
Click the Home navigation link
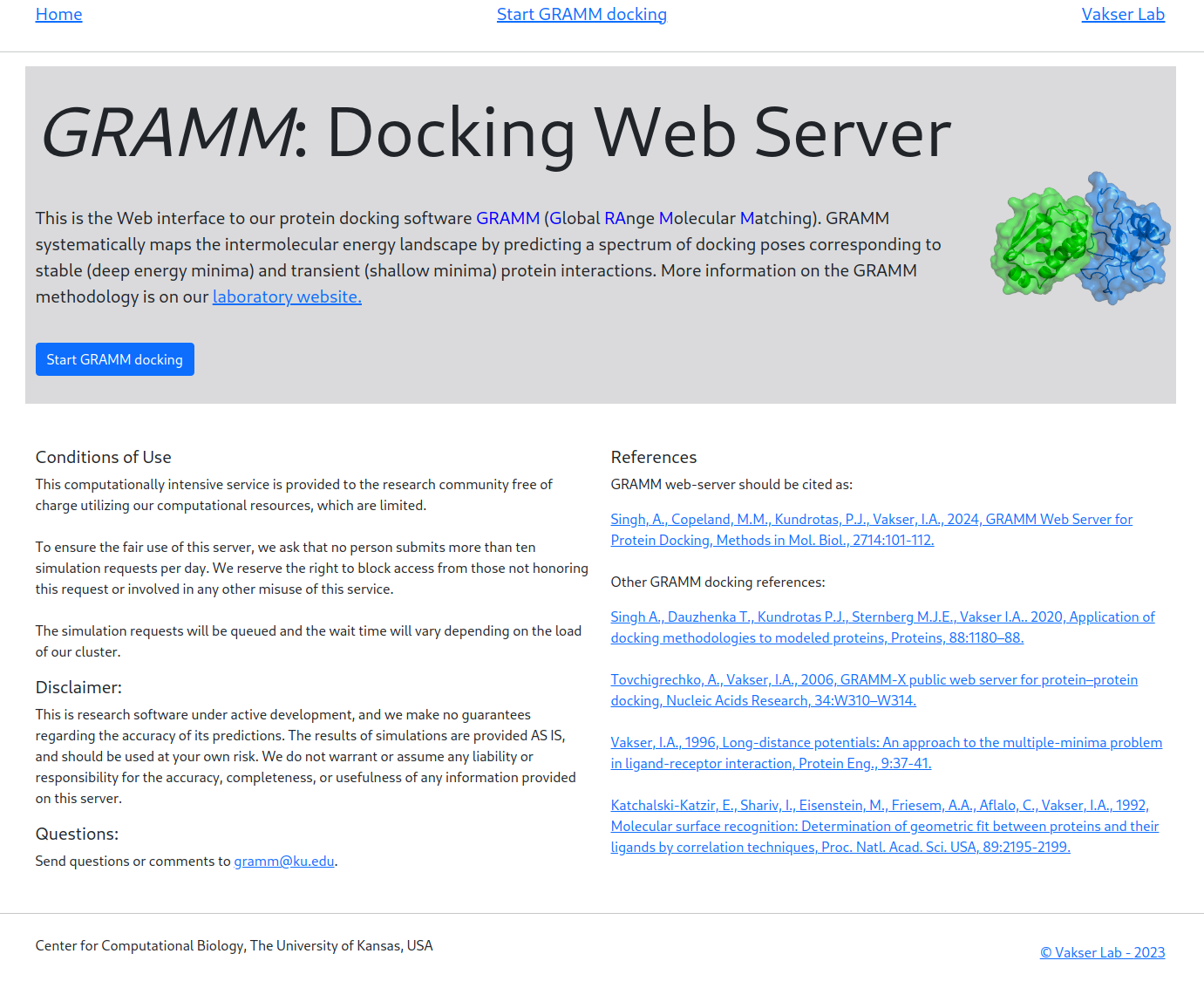58,15
